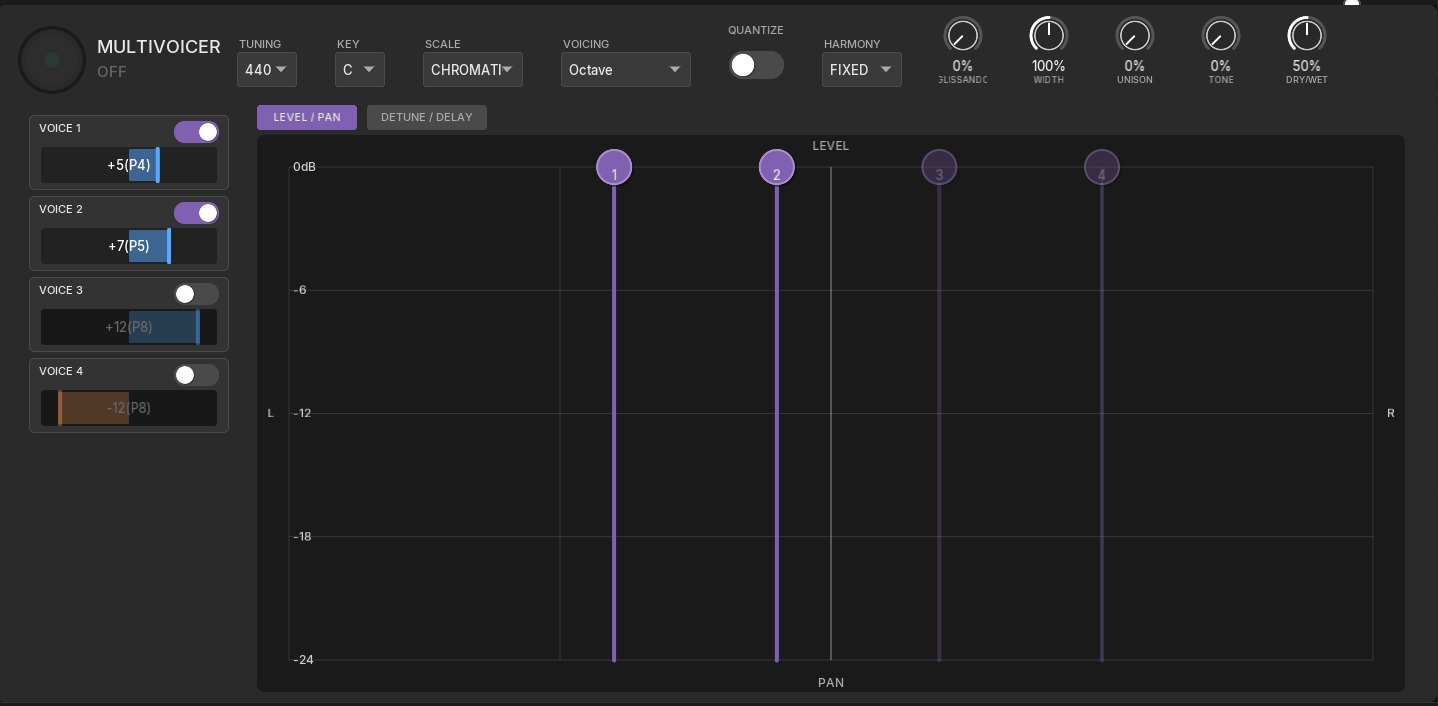Viewport: 1438px width, 706px height.
Task: Adjust the UNISON knob
Action: (x=1134, y=36)
